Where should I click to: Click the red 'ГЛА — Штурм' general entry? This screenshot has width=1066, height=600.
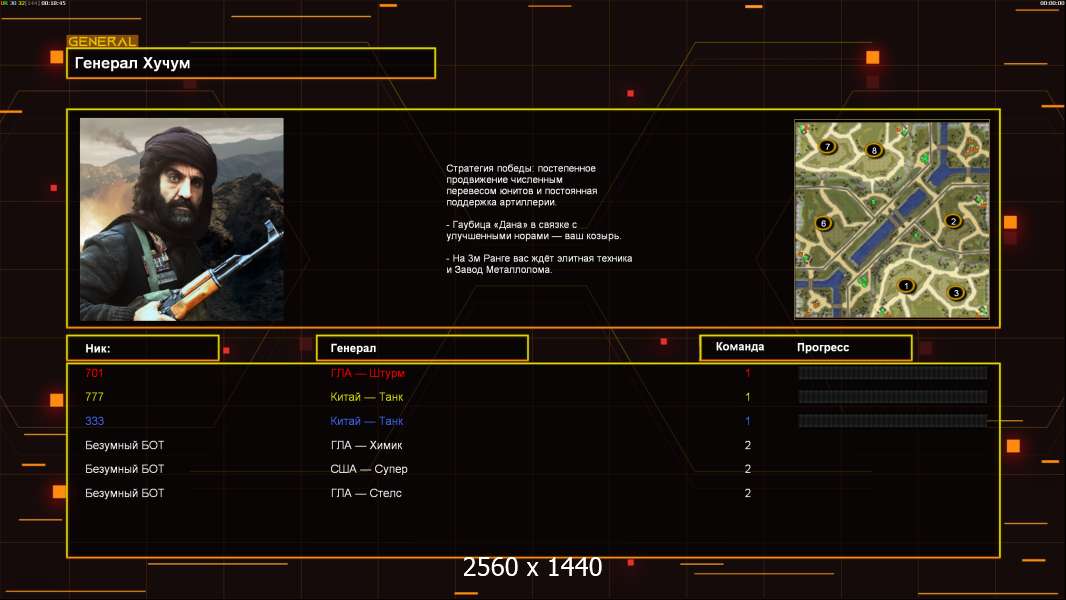click(x=367, y=373)
